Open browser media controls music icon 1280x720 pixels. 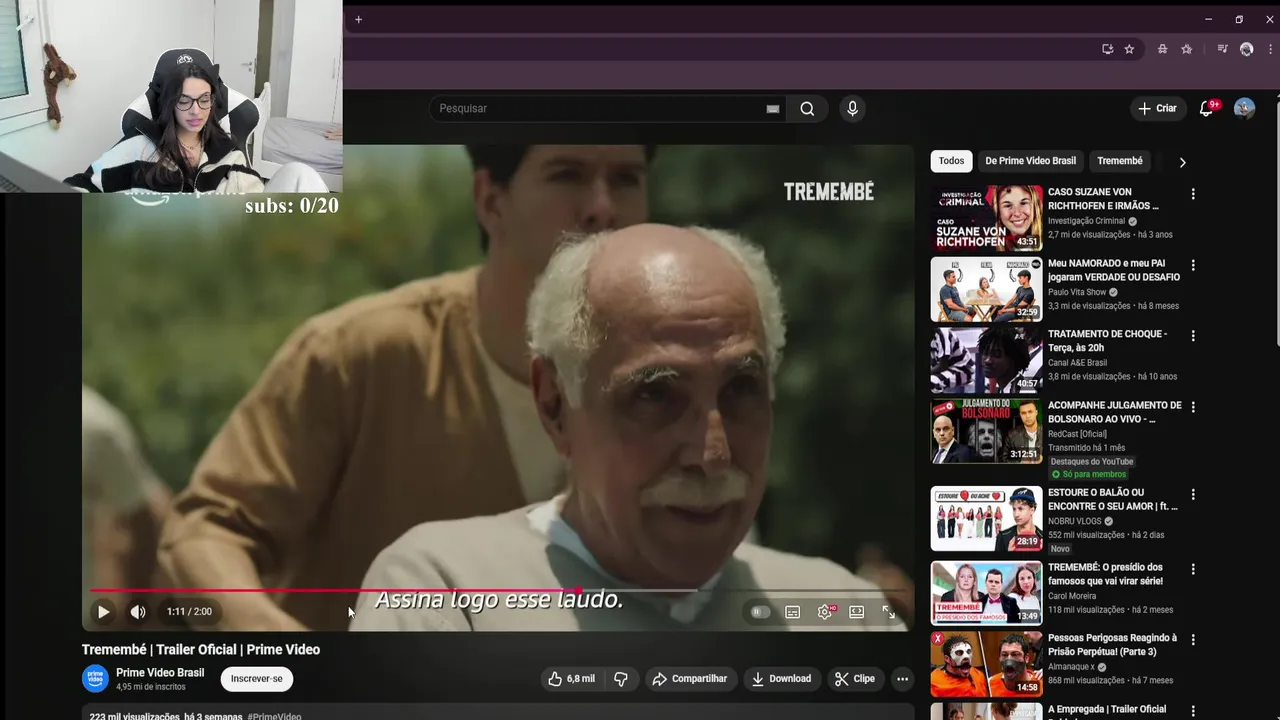[1222, 49]
